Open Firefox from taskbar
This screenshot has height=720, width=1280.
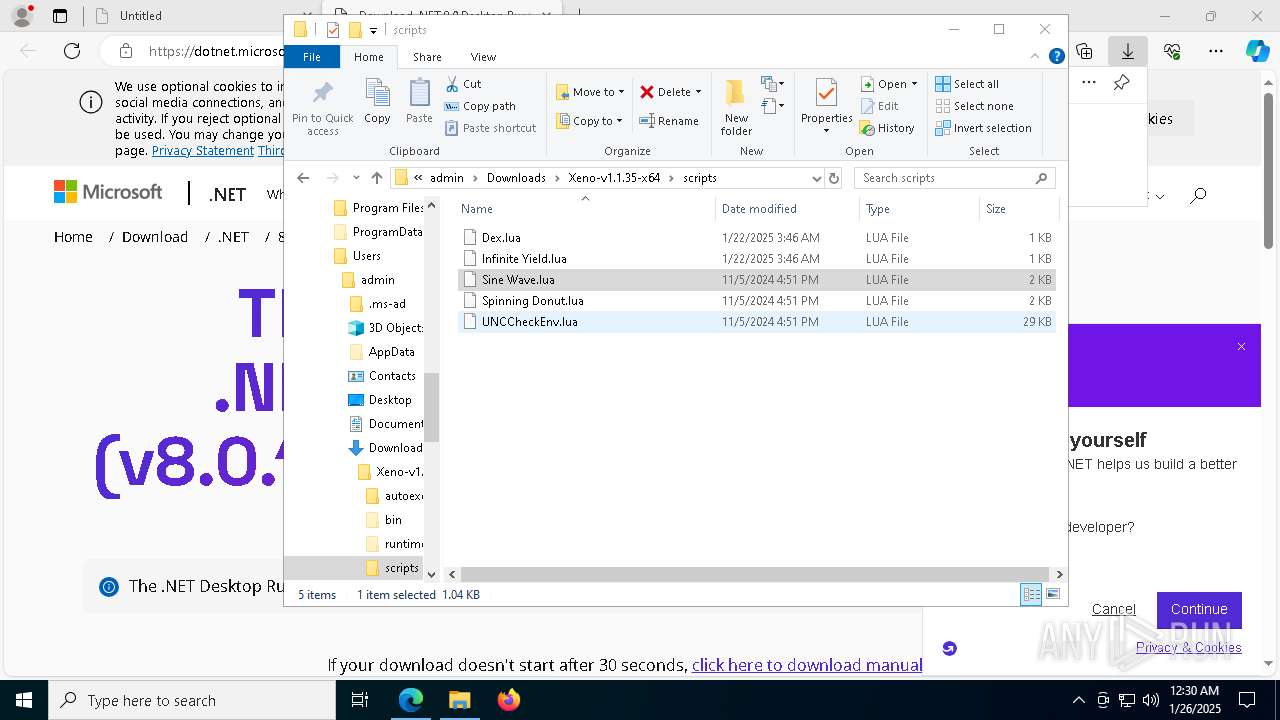tap(509, 700)
